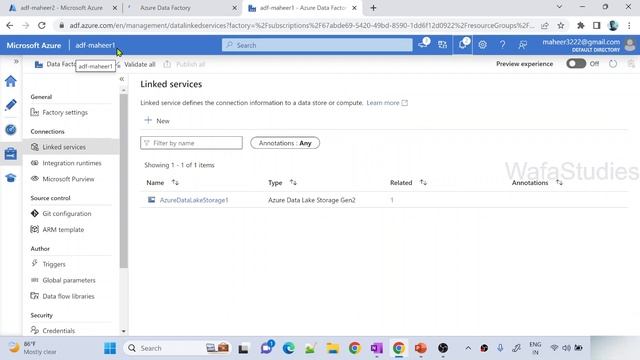640x360 pixels.
Task: Open the browser extensions puzzle icon
Action: click(x=580, y=25)
